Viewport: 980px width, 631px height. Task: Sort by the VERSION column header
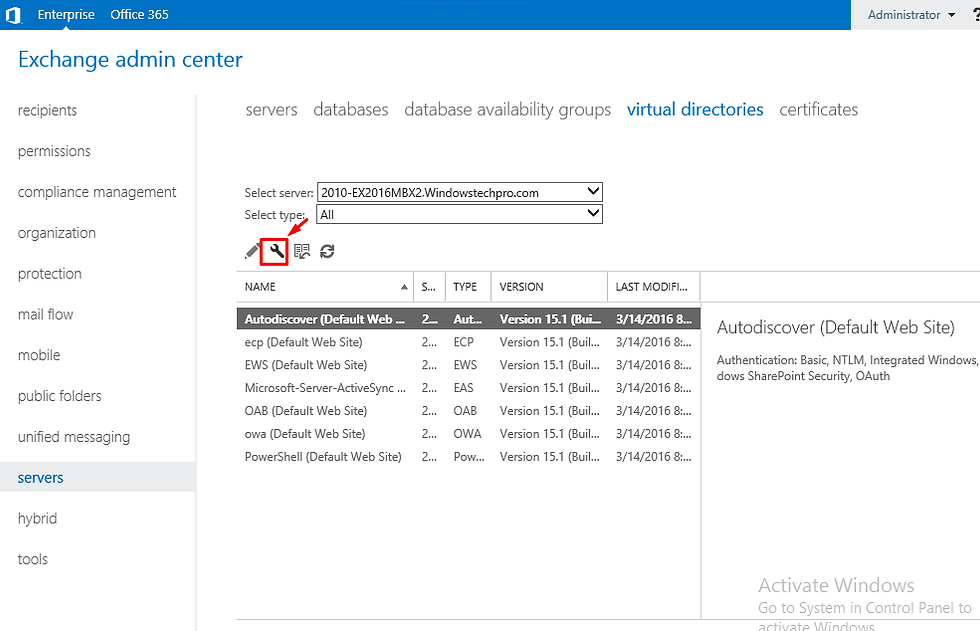pos(549,287)
